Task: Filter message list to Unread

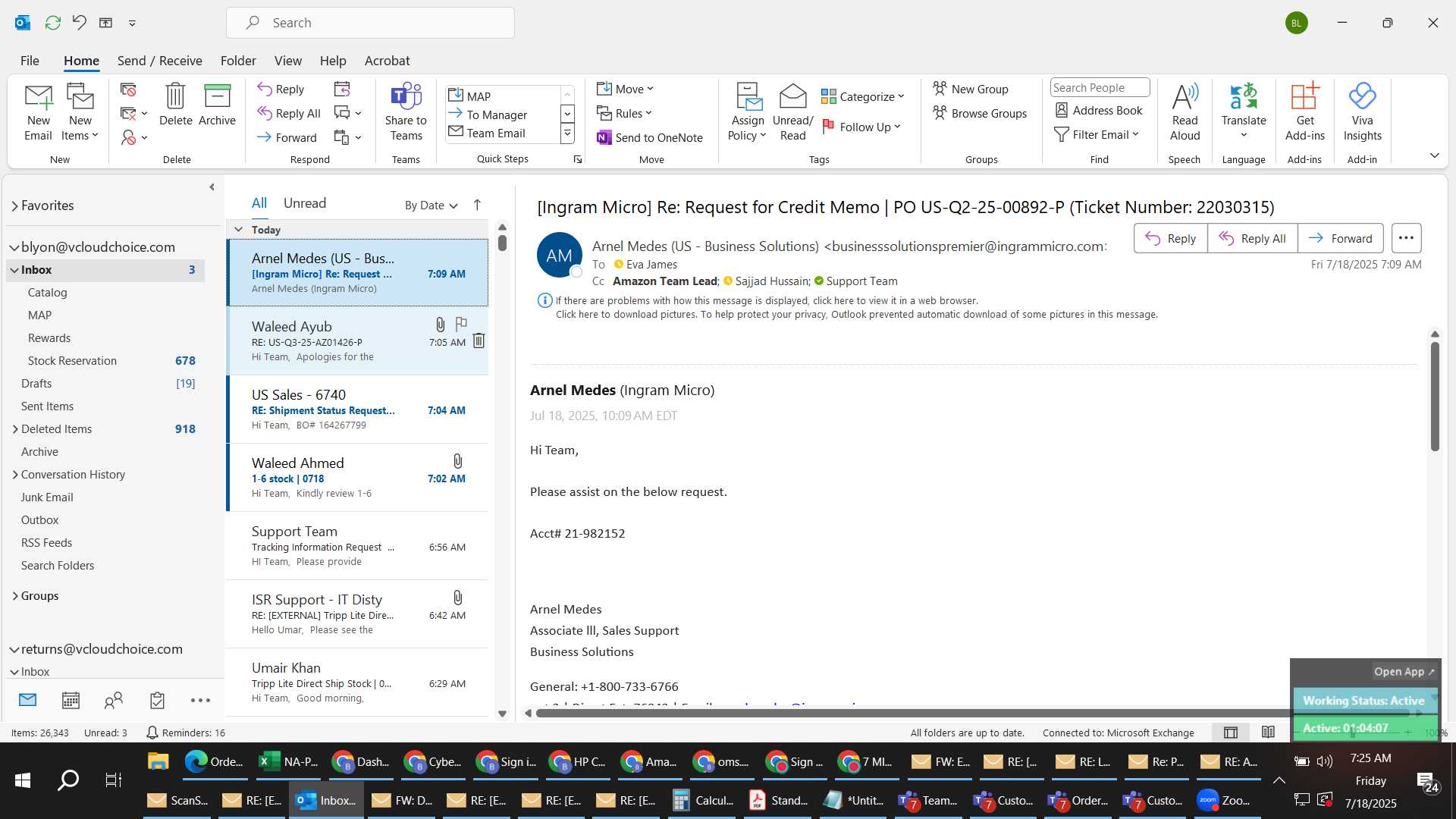Action: [305, 203]
